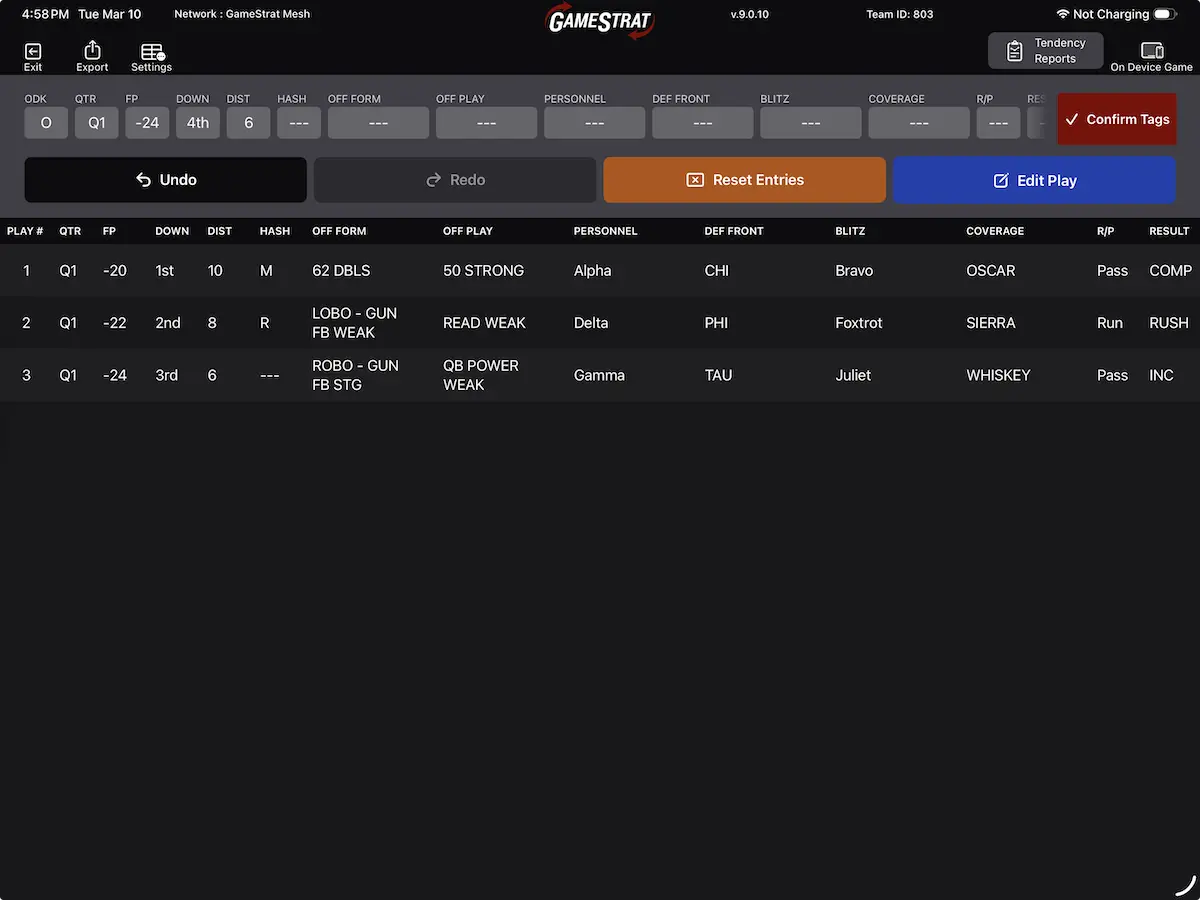Open the DOWN field showing 4th
This screenshot has height=900, width=1200.
tap(198, 123)
